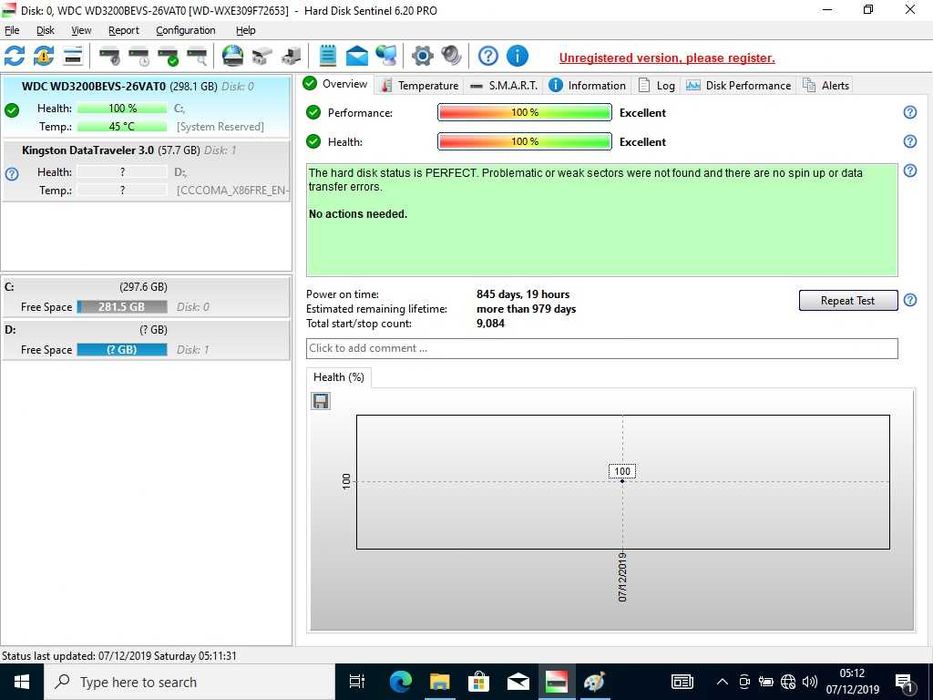Image resolution: width=933 pixels, height=700 pixels.
Task: Click the refresh icon with yellow warning sign
Action: pos(43,56)
